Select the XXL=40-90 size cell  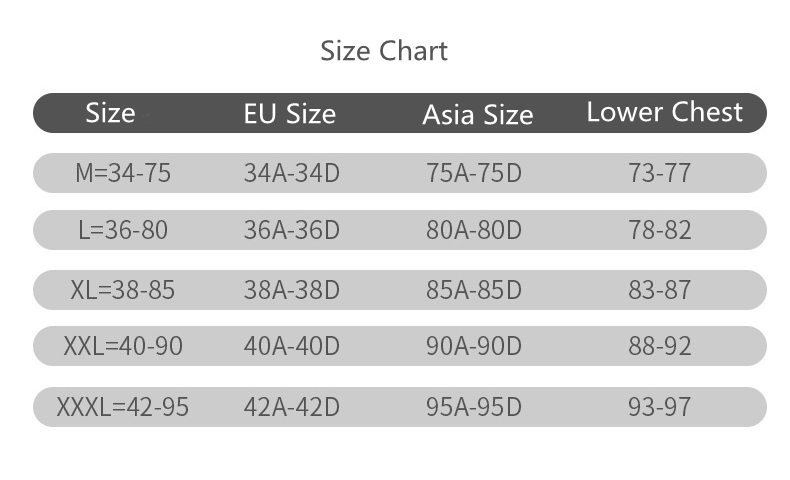pos(123,347)
